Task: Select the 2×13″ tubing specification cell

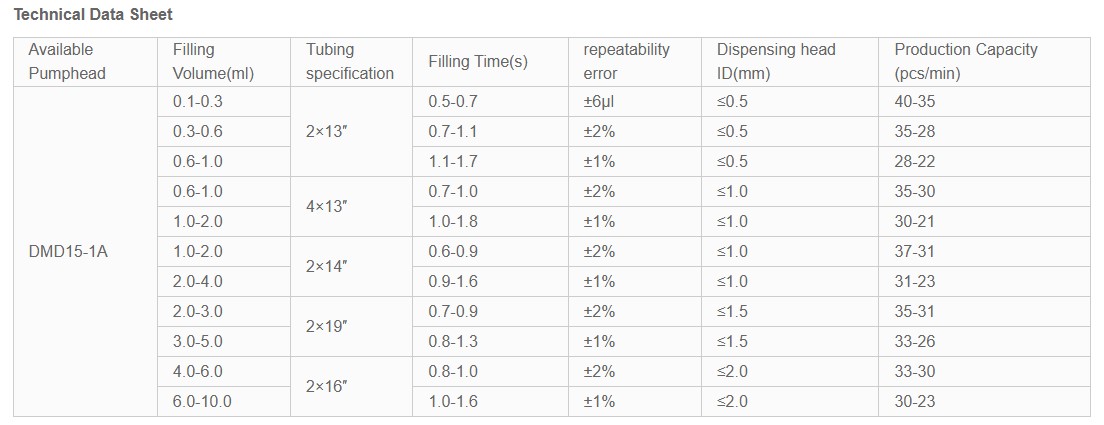Action: pos(334,131)
